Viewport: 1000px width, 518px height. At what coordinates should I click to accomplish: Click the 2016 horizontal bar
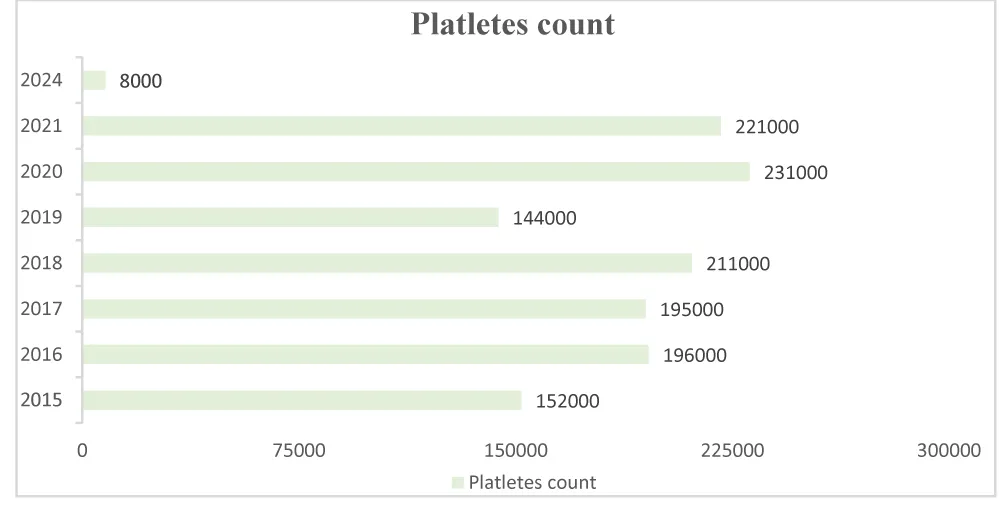365,354
